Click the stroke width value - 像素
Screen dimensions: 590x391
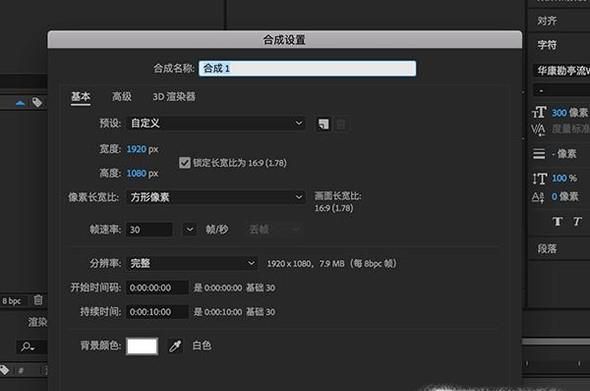coord(564,154)
